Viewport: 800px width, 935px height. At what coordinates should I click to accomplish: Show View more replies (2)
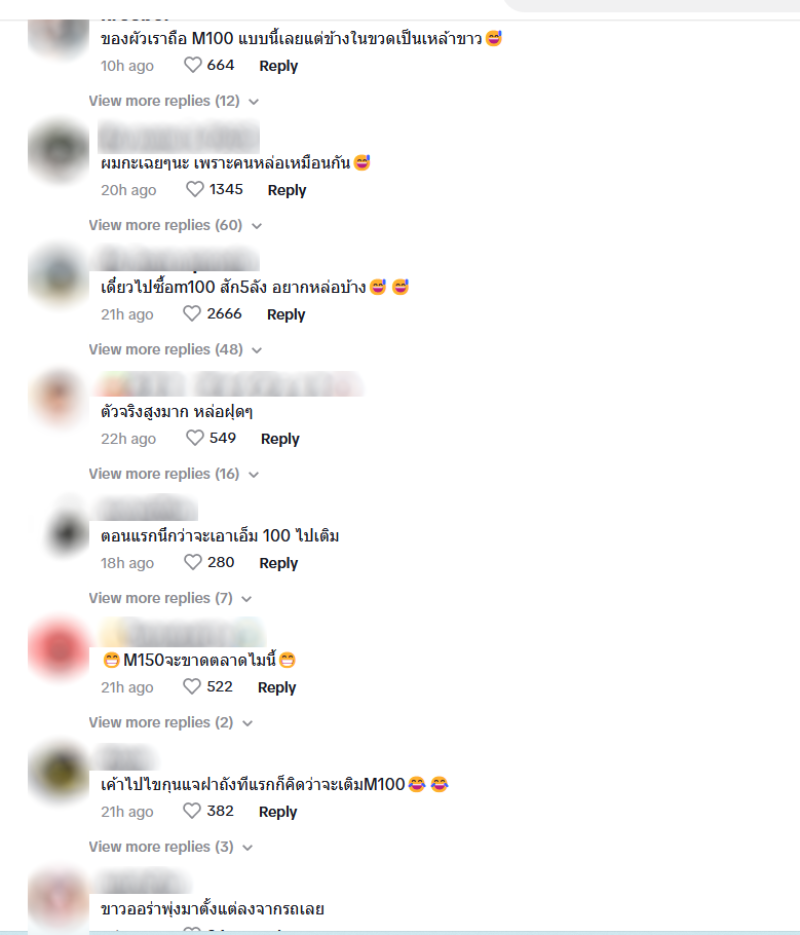click(170, 723)
